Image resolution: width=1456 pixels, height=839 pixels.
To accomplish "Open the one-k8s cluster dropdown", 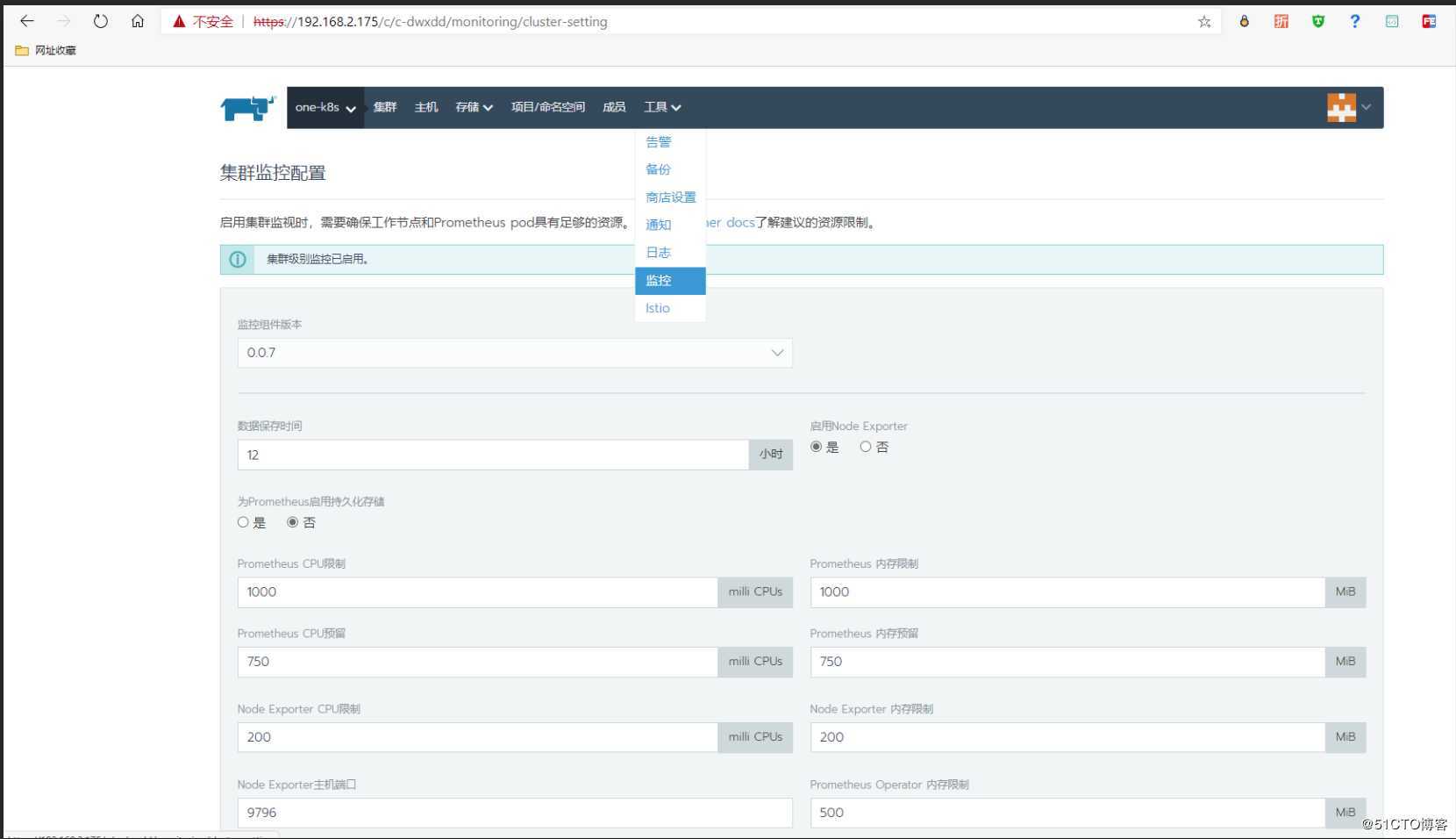I will 325,107.
